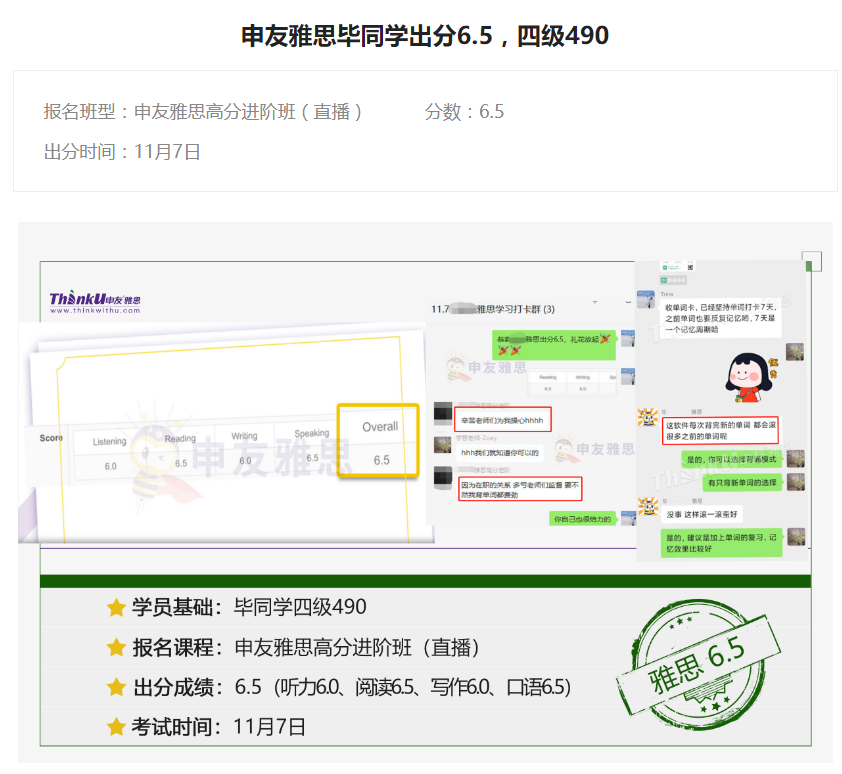Click the "Reading" column on the score sheet
Screen dimensions: 842x774
180,451
